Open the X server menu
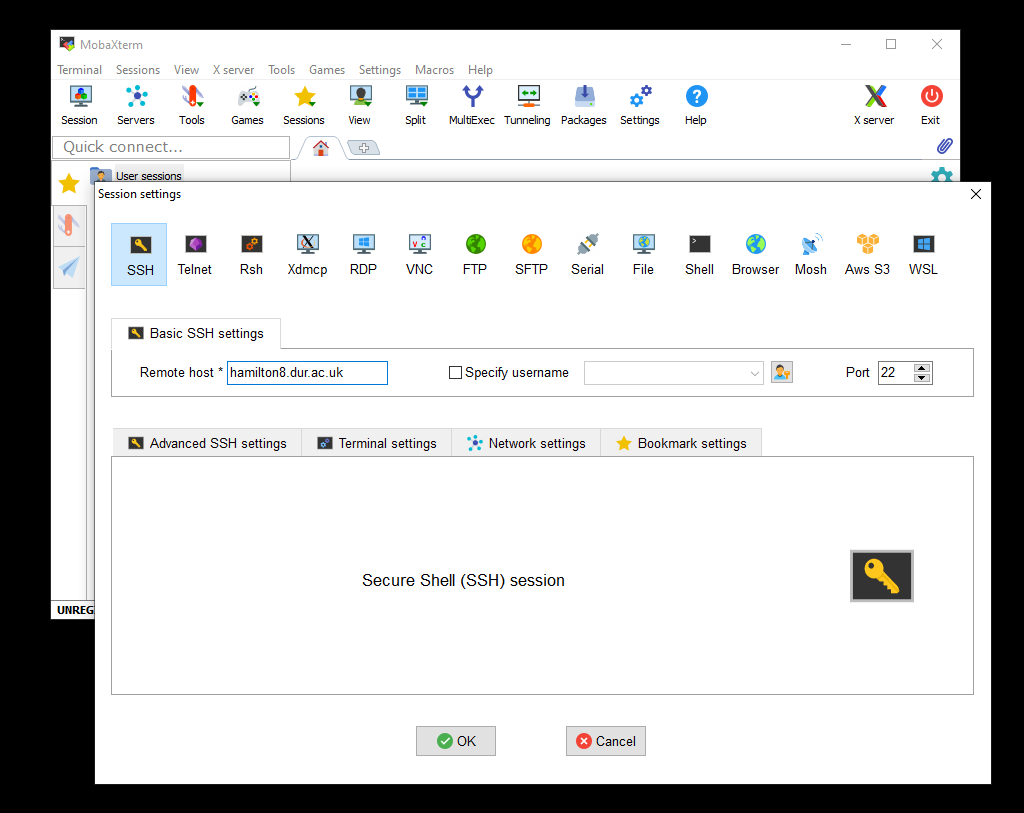The height and width of the screenshot is (813, 1024). click(x=233, y=70)
